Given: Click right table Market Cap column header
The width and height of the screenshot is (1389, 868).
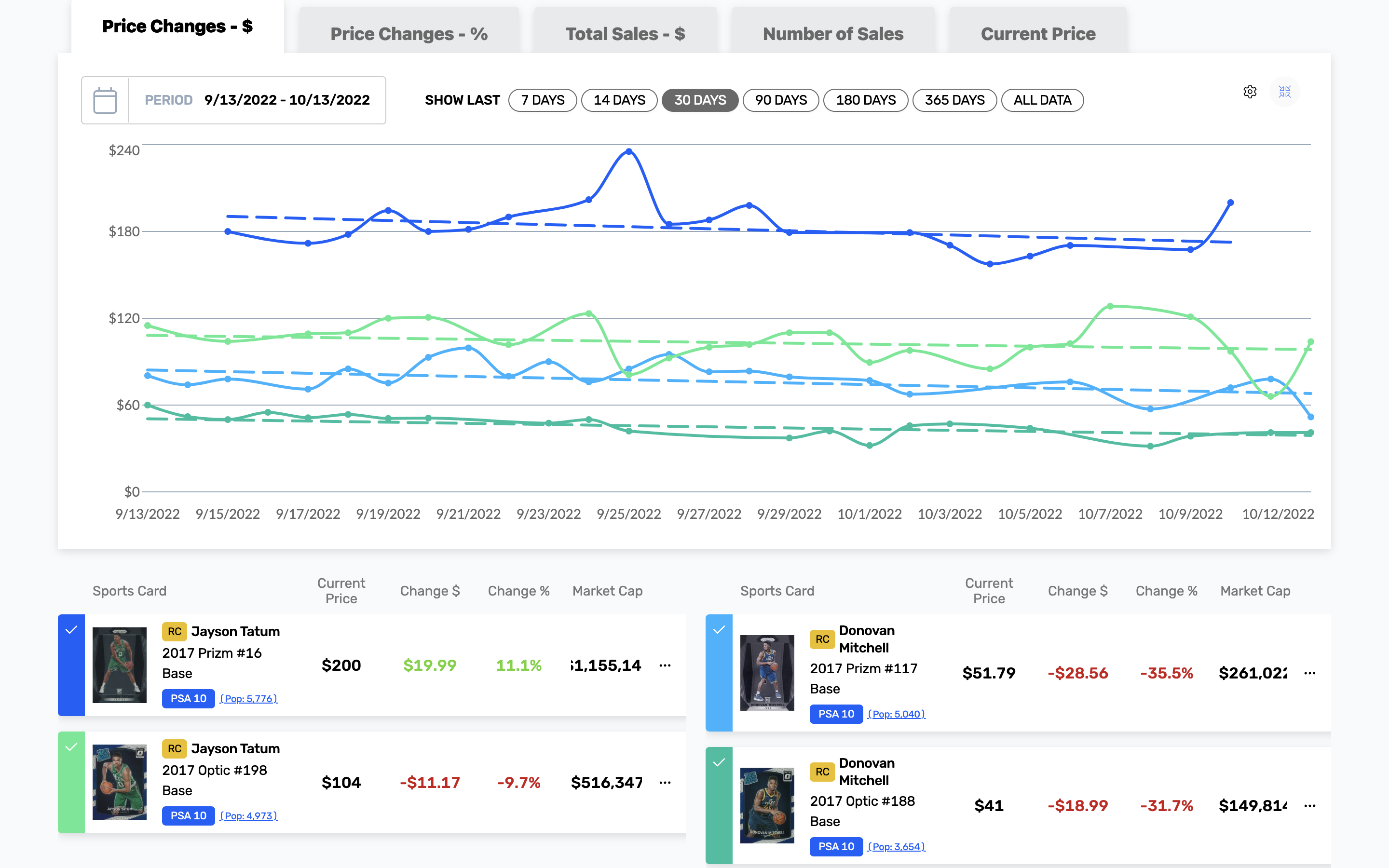Looking at the screenshot, I should coord(1255,591).
